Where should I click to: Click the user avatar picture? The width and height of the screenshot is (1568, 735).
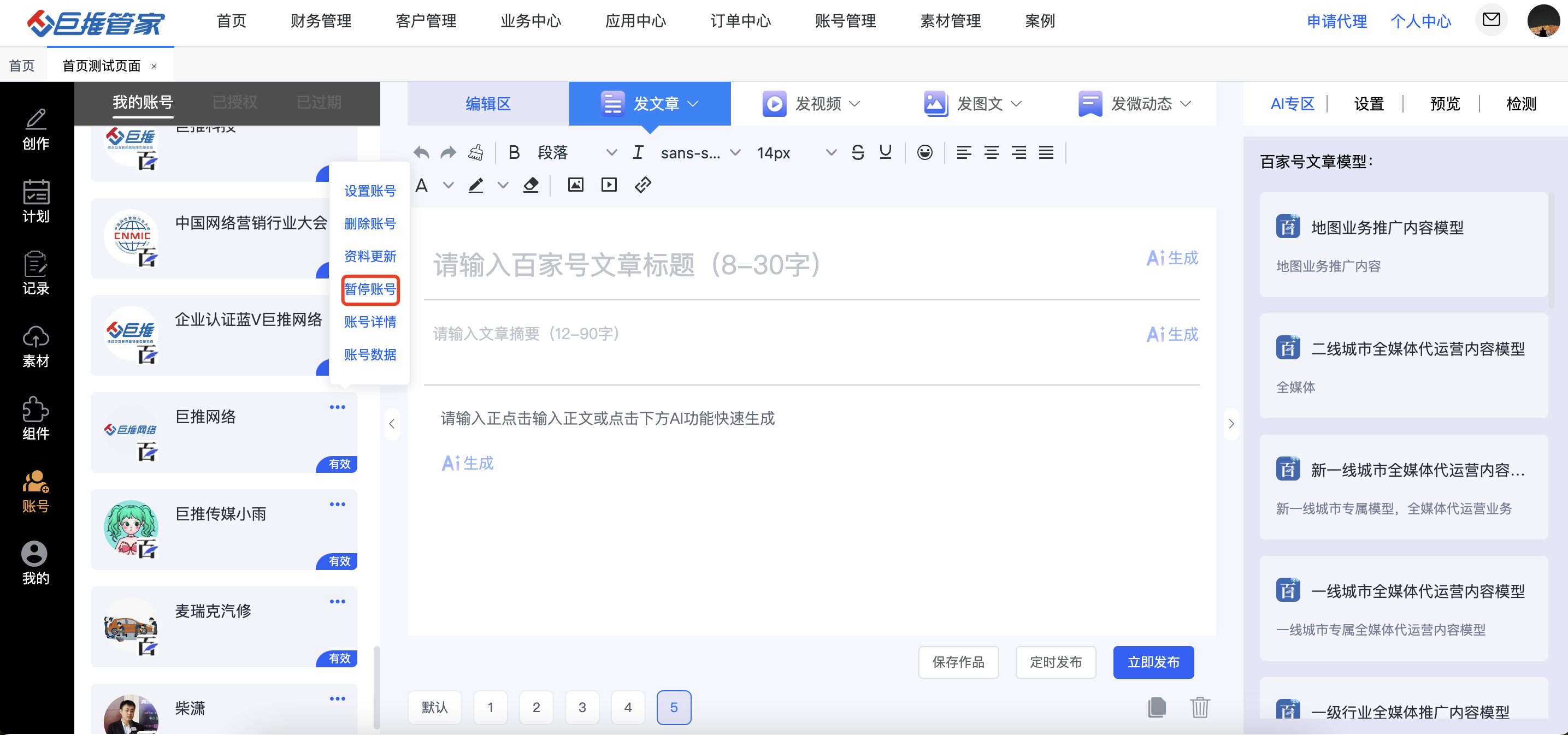point(1543,21)
